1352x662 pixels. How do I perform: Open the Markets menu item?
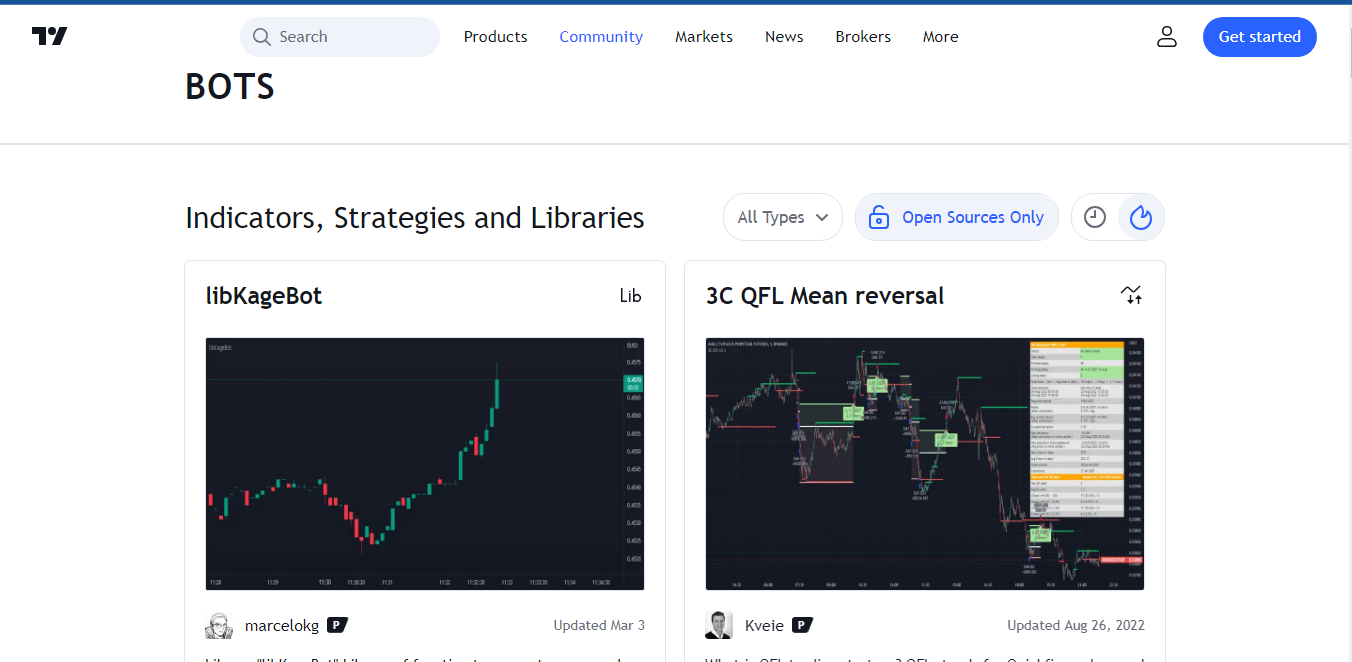703,36
